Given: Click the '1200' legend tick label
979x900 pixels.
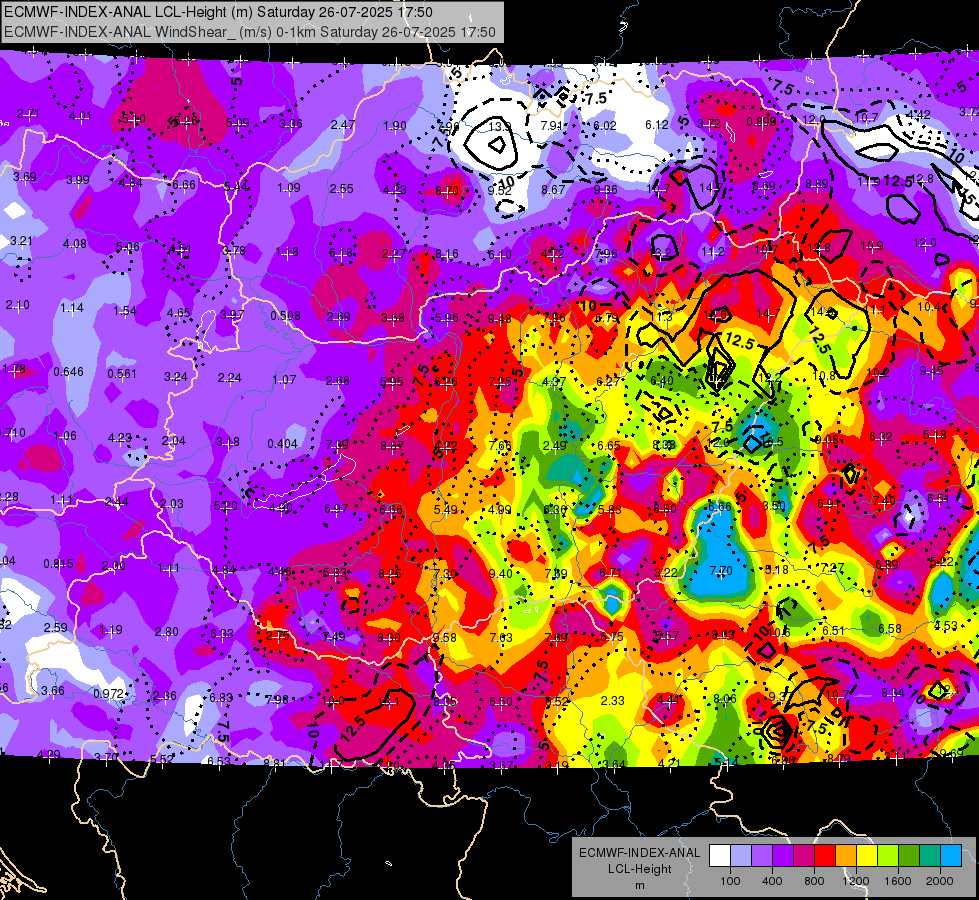Looking at the screenshot, I should (856, 881).
